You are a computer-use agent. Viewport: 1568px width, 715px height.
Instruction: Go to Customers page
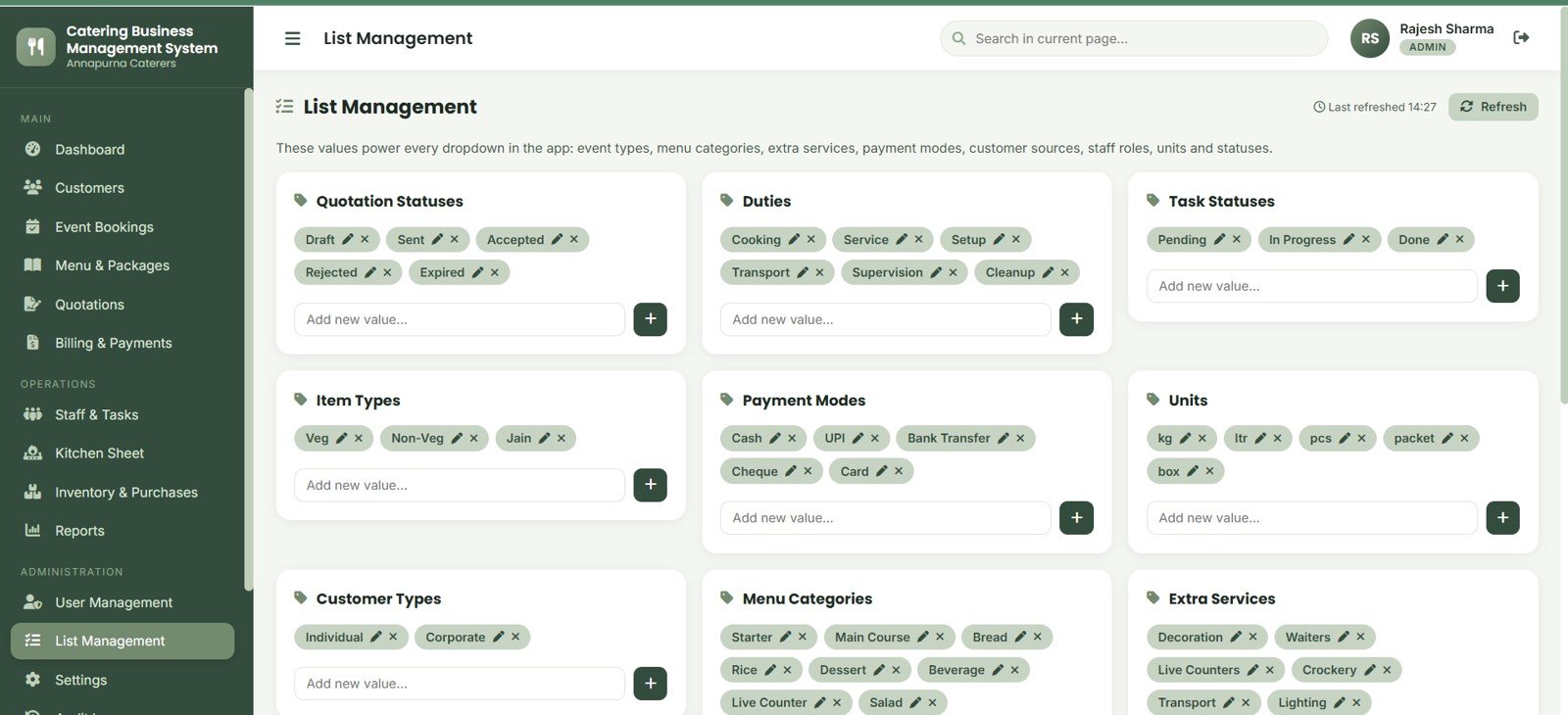(x=122, y=188)
